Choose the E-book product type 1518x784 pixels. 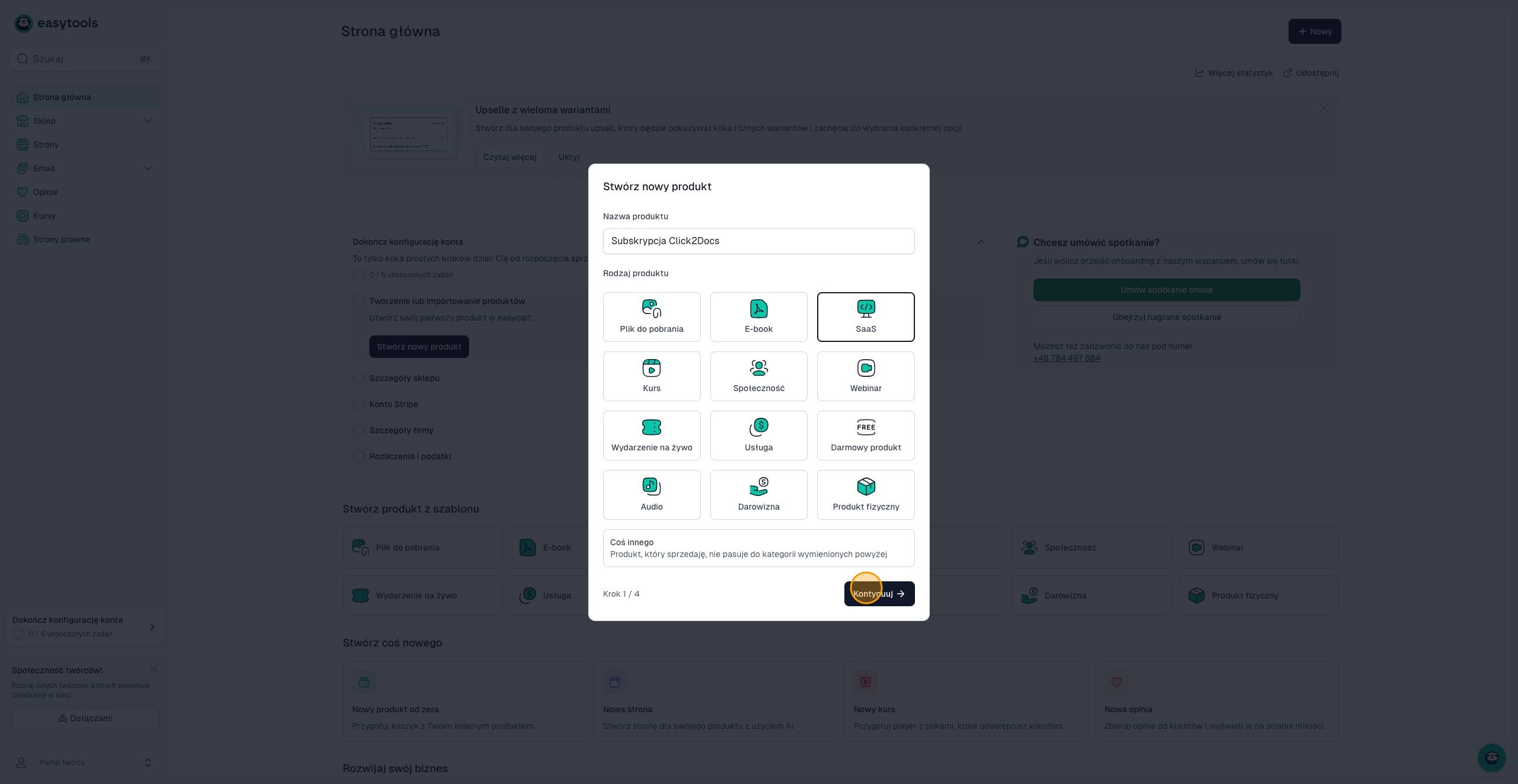pos(758,317)
